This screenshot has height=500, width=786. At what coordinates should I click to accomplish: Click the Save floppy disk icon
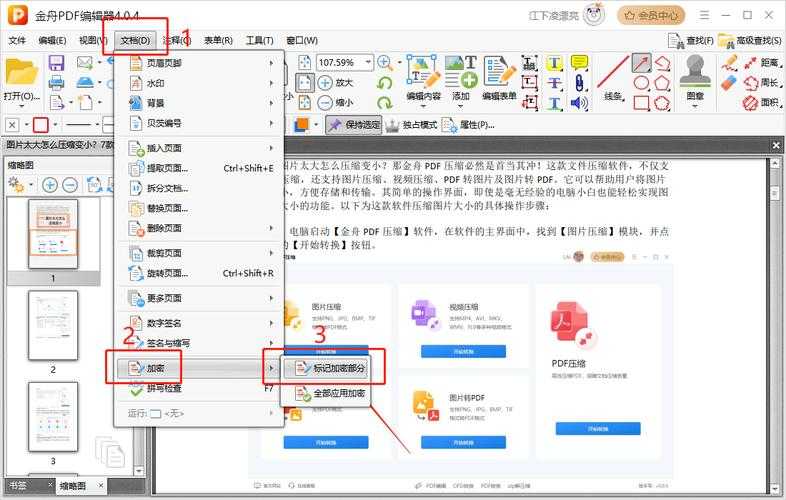click(56, 63)
